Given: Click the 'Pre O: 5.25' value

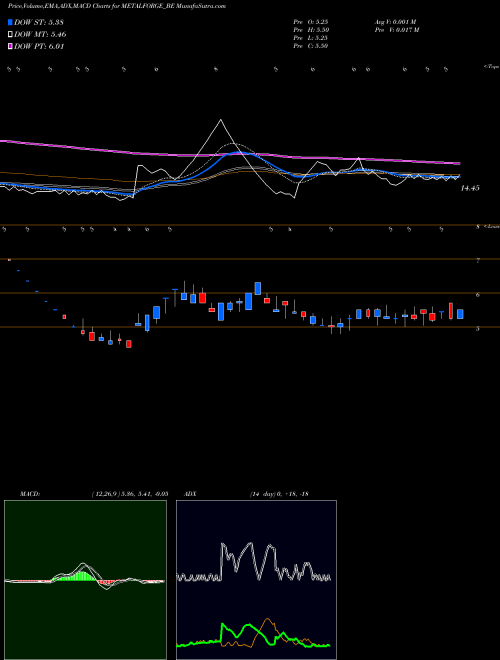Looking at the screenshot, I should tap(311, 22).
